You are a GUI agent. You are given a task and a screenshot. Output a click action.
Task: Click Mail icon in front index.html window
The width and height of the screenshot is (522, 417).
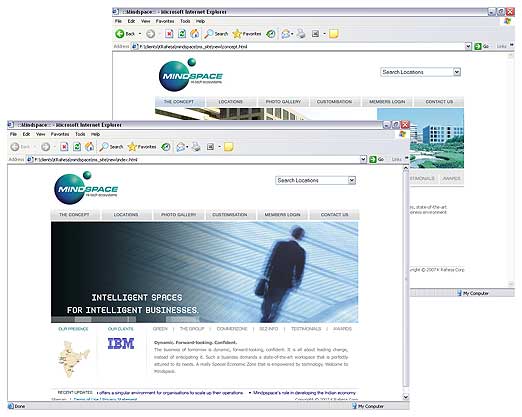pyautogui.click(x=180, y=147)
